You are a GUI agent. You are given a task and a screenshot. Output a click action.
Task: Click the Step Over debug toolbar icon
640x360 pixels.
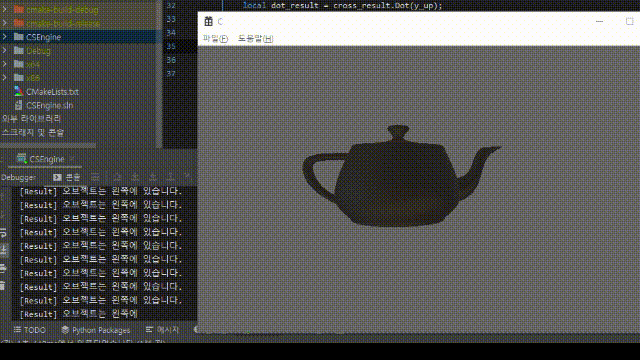(118, 177)
